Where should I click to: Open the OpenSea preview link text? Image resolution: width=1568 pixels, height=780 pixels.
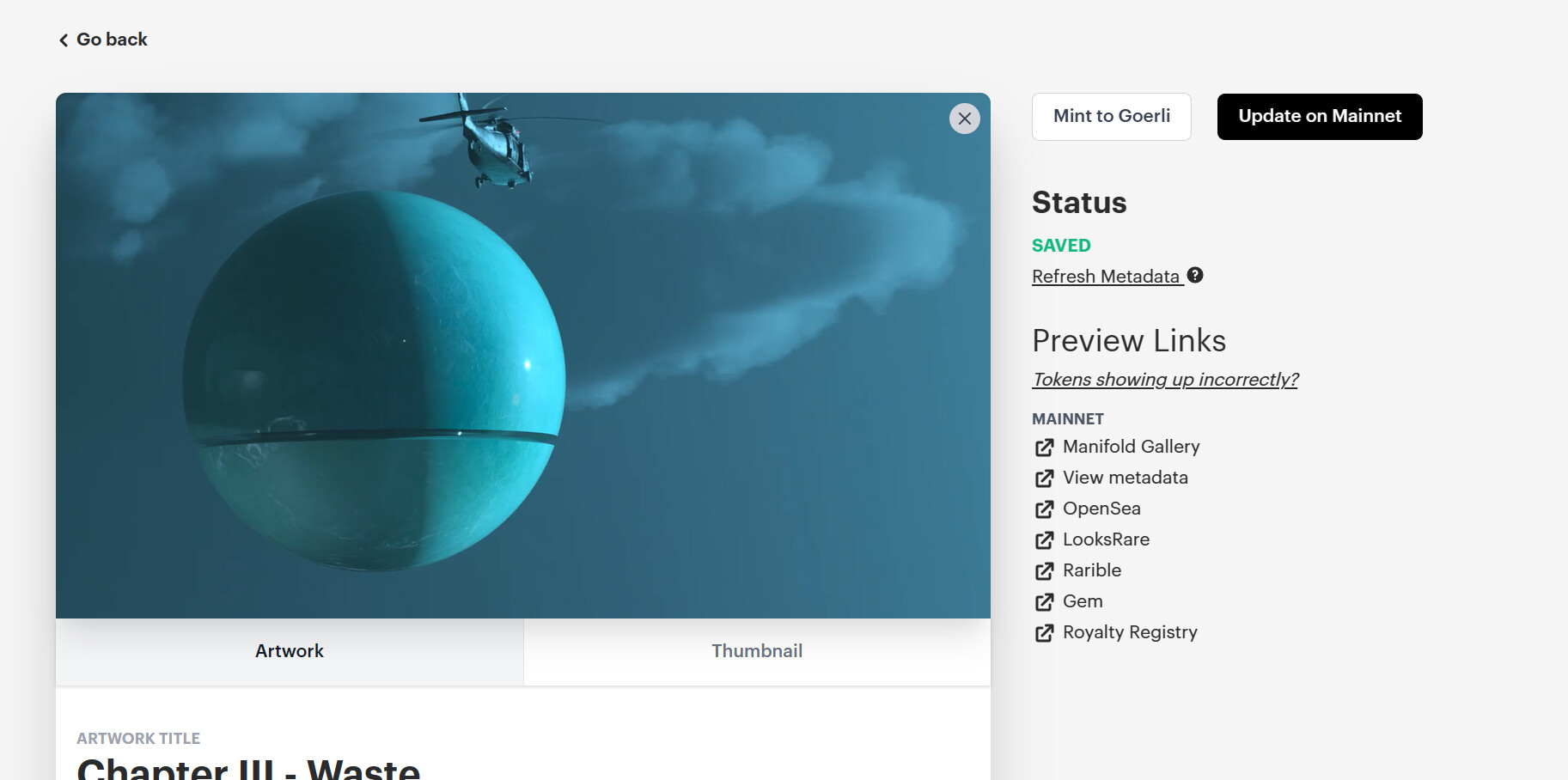click(x=1101, y=509)
